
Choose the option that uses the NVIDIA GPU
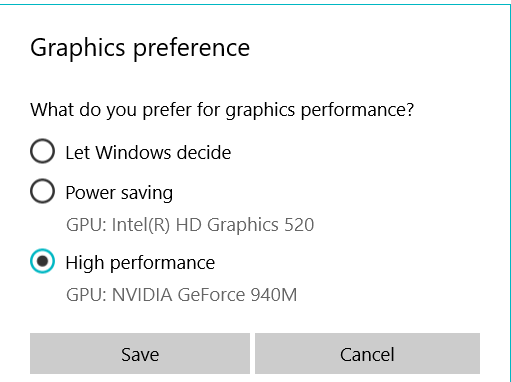point(42,261)
